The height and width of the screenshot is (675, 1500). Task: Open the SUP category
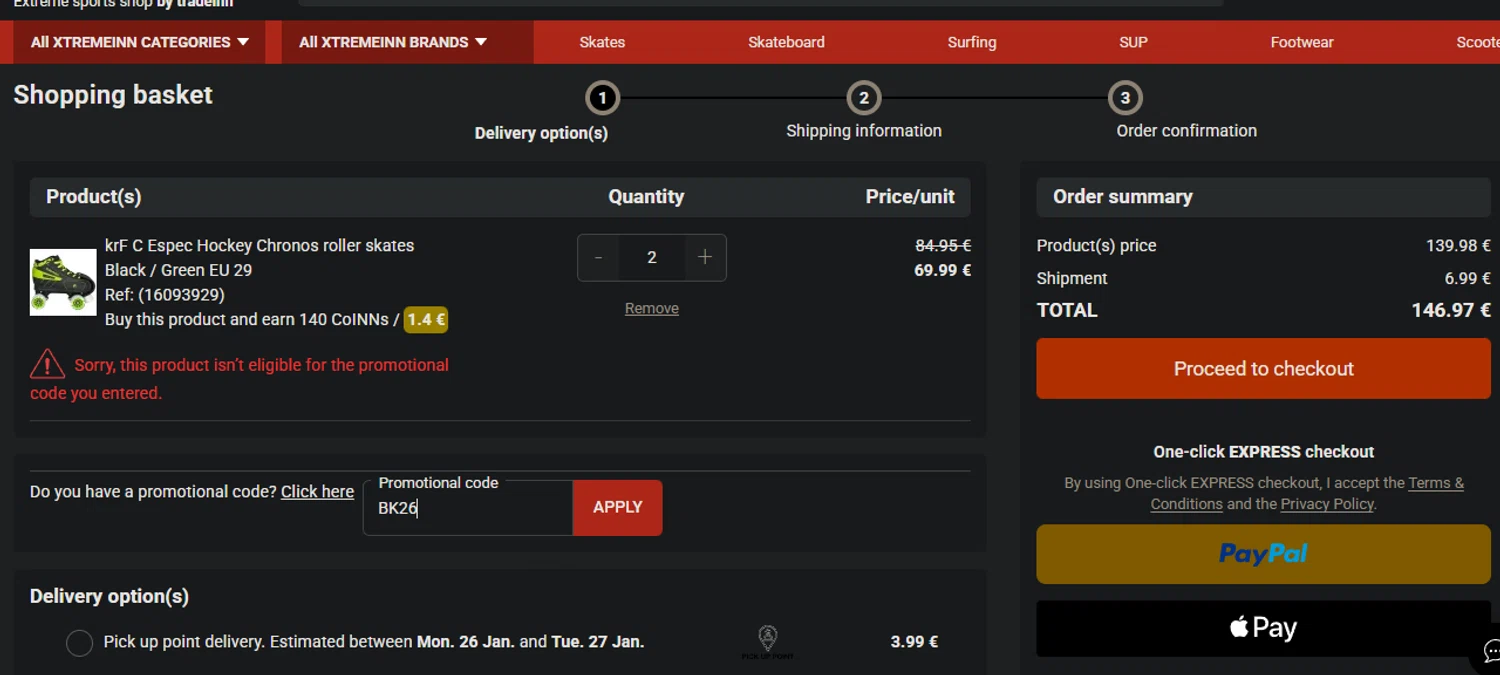tap(1133, 42)
